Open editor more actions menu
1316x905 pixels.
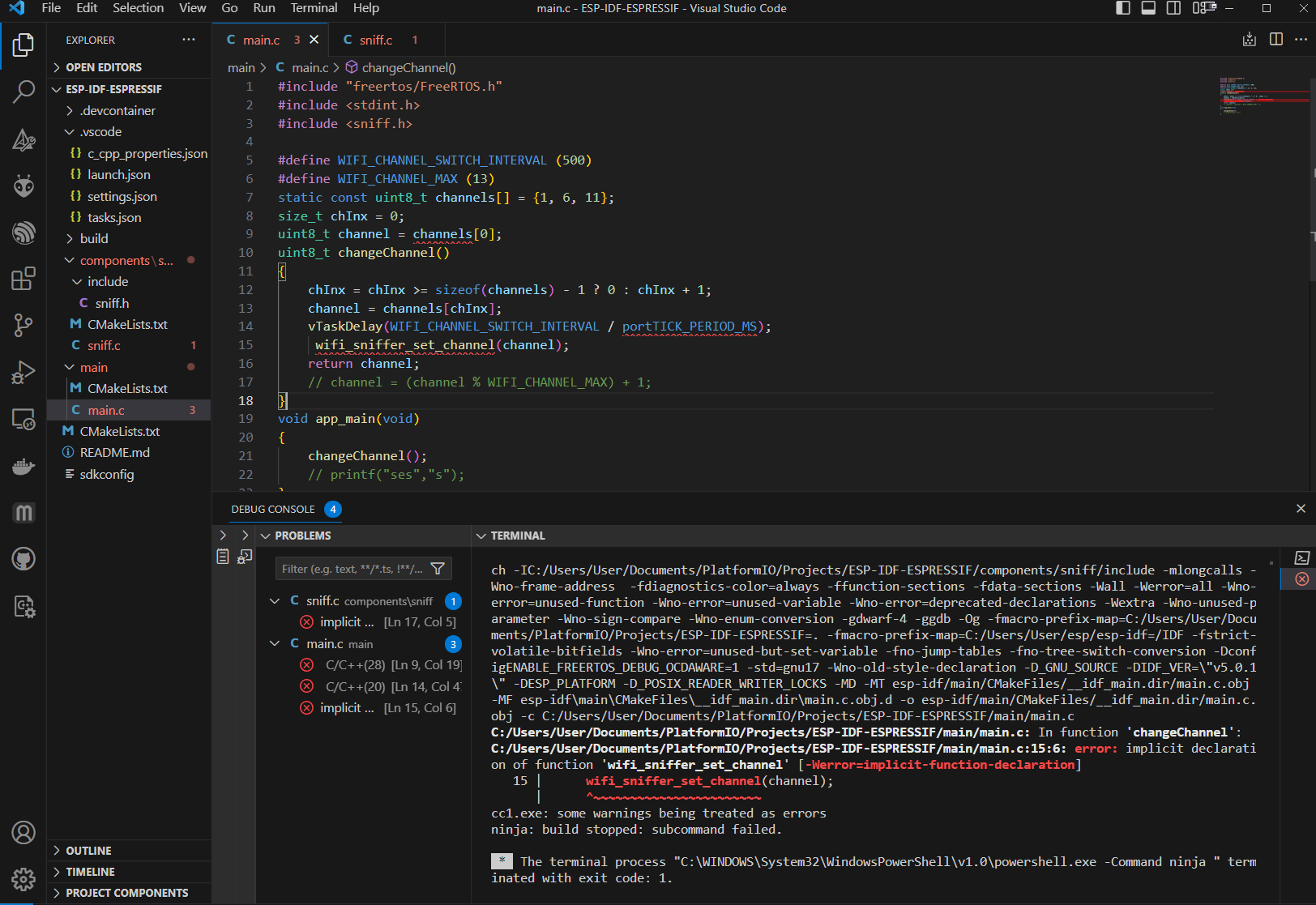pyautogui.click(x=1301, y=40)
